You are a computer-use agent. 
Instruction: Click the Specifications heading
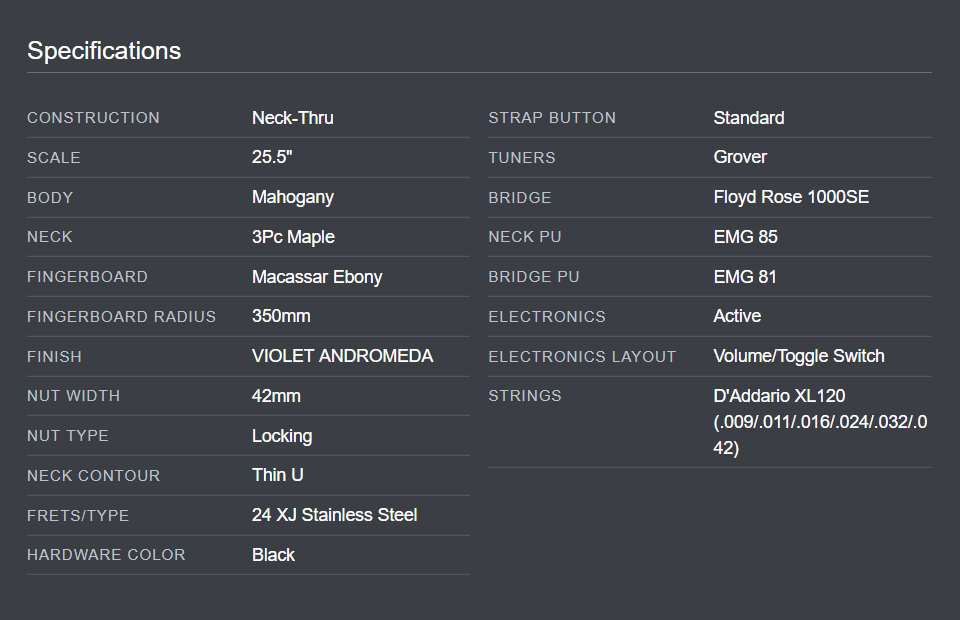104,51
